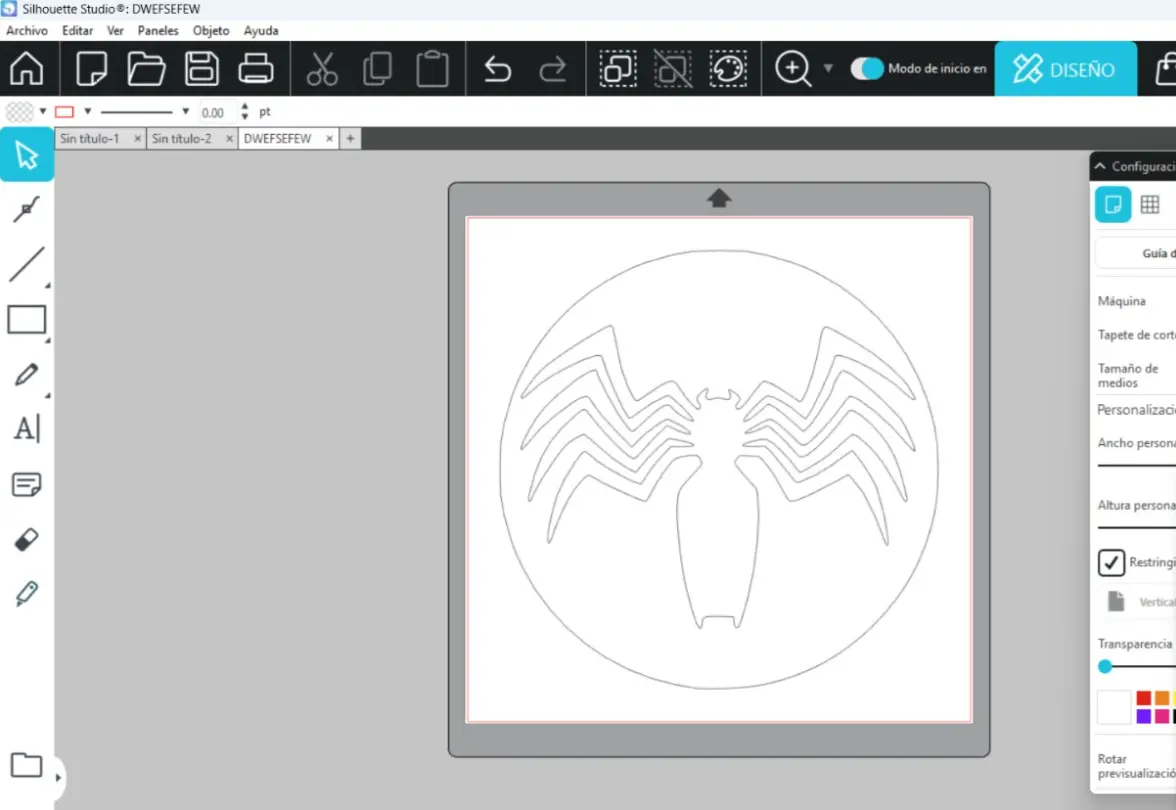Screen dimensions: 1176x810
Task: Choose the Rectangle drawing tool
Action: click(x=27, y=320)
